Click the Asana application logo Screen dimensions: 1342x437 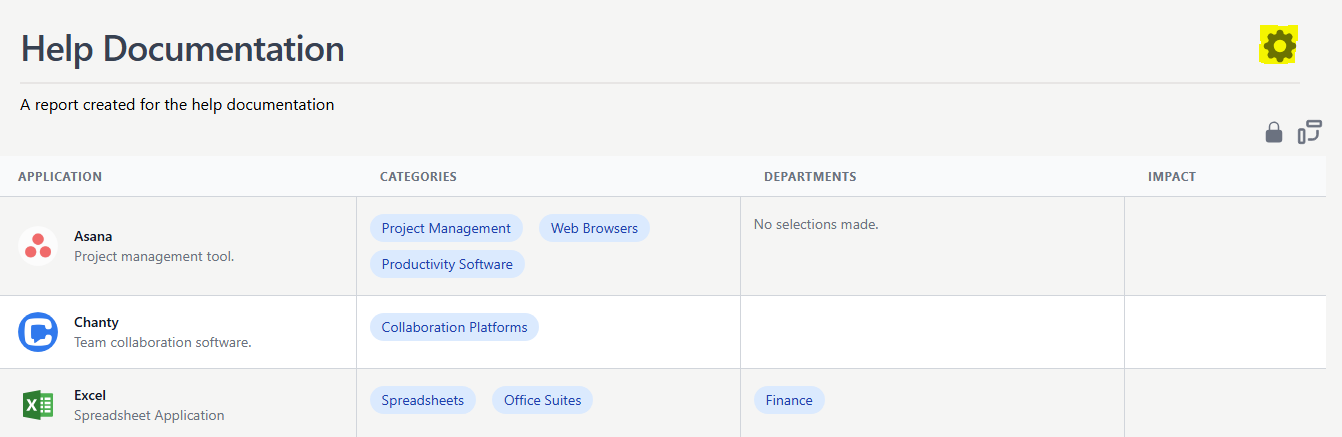pyautogui.click(x=38, y=246)
